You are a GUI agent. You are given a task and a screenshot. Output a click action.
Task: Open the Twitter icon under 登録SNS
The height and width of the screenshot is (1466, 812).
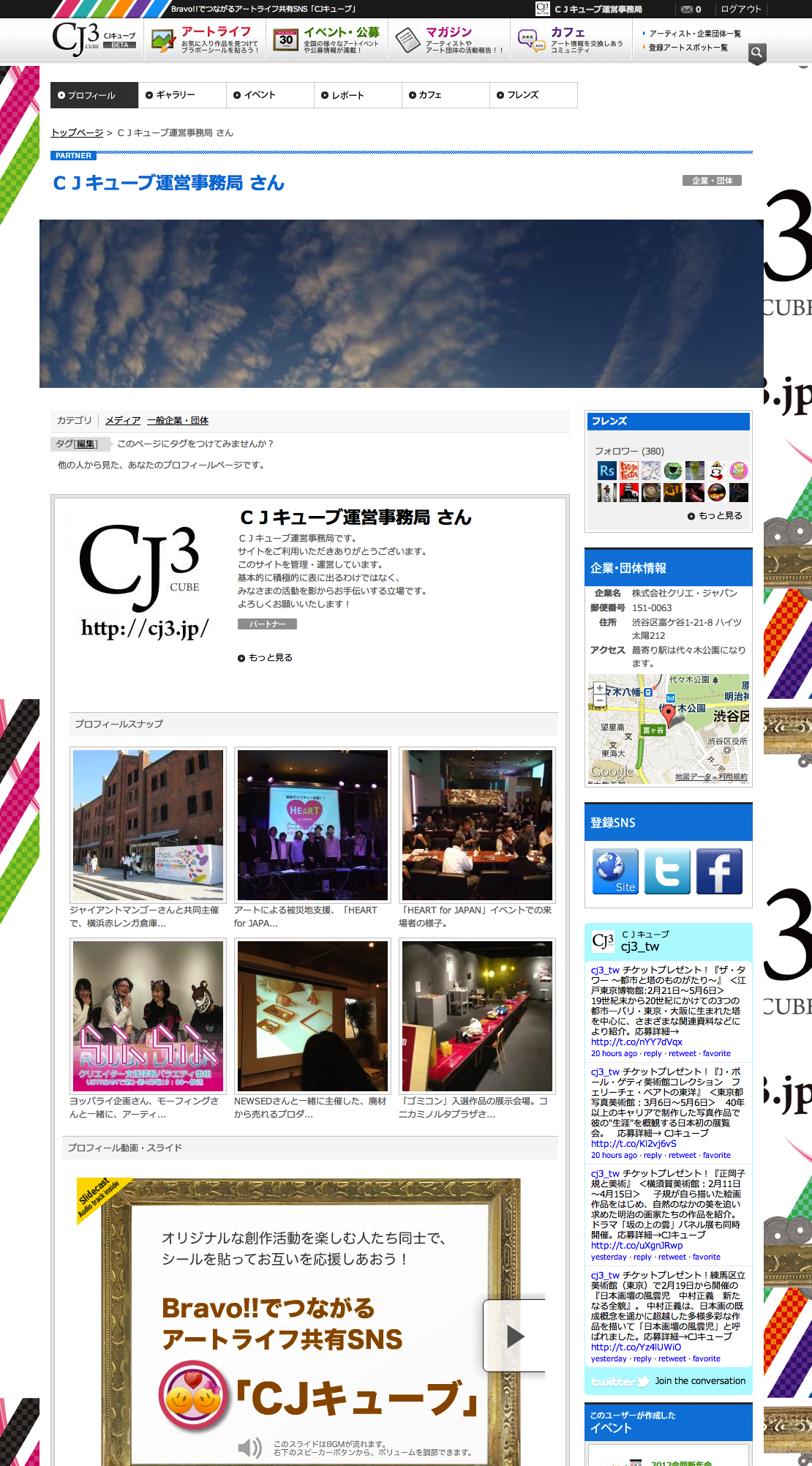point(667,871)
